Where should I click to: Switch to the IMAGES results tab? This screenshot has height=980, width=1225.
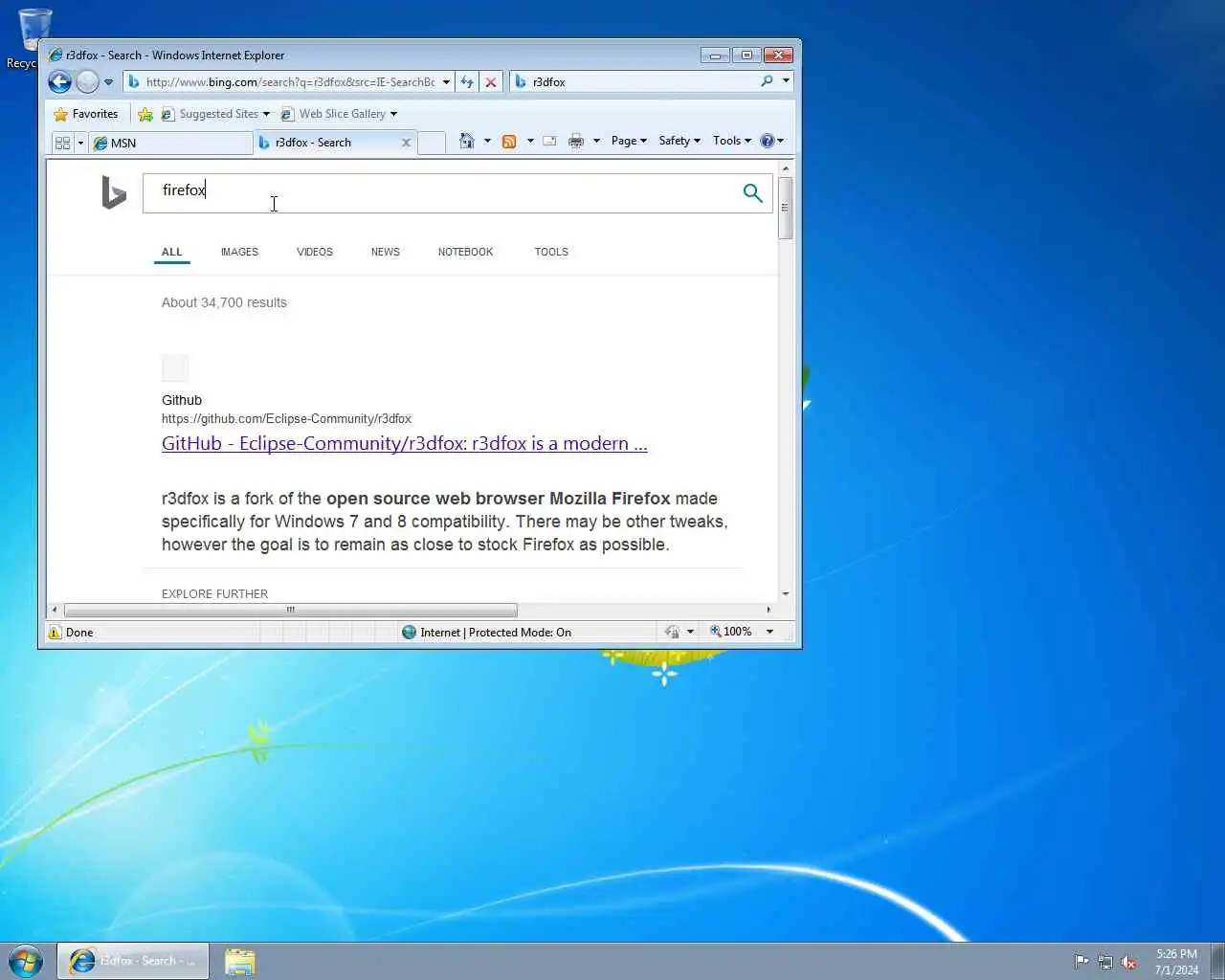point(239,252)
